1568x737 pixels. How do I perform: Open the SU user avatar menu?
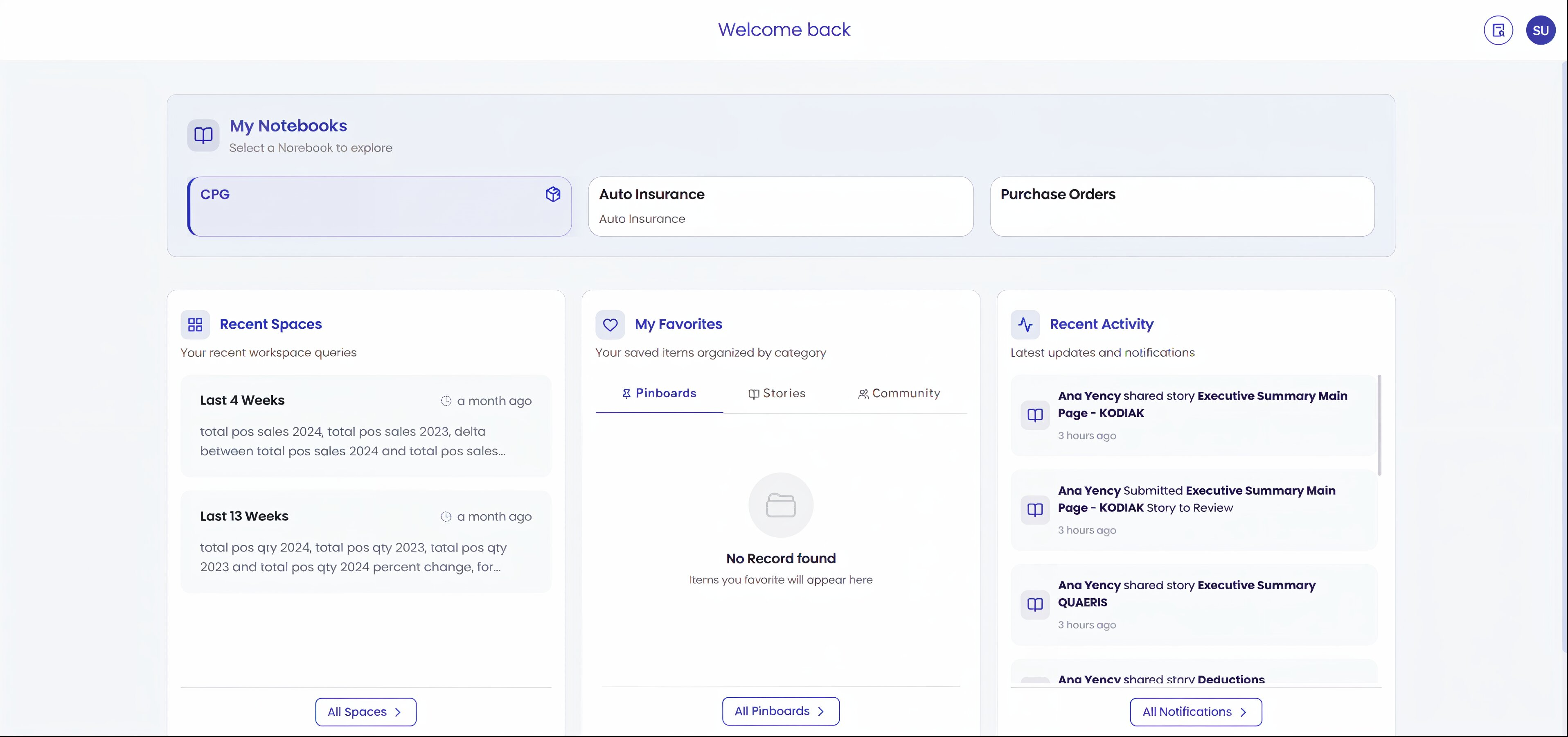pyautogui.click(x=1541, y=30)
